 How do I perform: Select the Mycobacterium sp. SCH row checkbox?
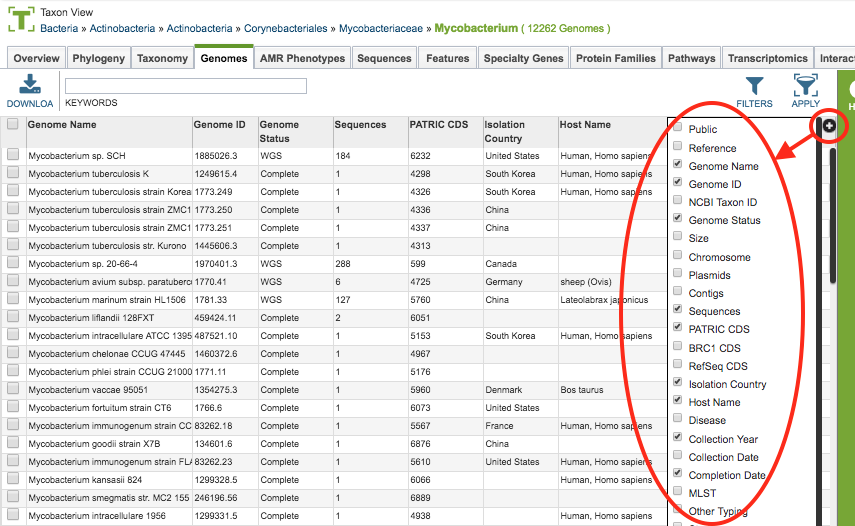[x=13, y=155]
